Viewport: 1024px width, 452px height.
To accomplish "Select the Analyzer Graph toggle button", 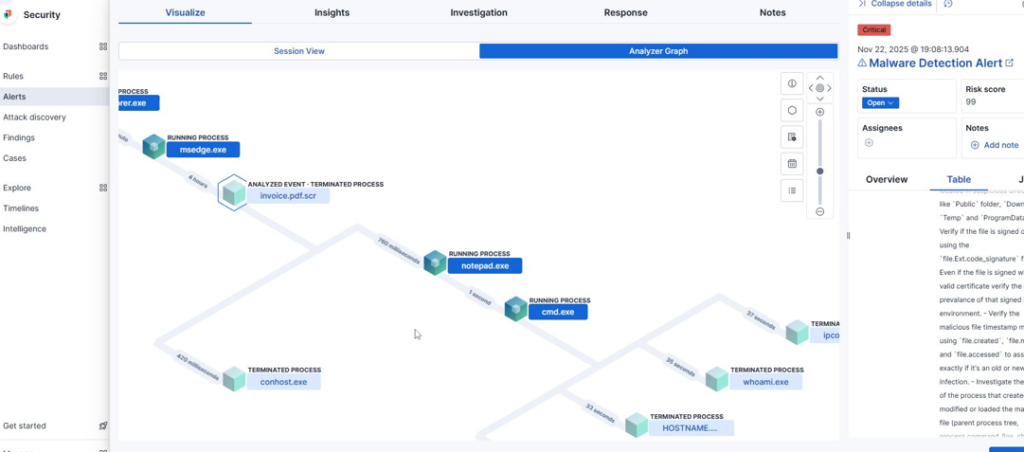I will 657,51.
